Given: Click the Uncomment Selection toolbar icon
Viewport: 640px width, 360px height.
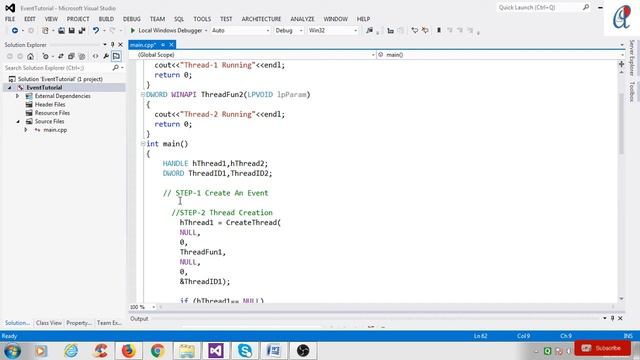Looking at the screenshot, I should (x=425, y=31).
